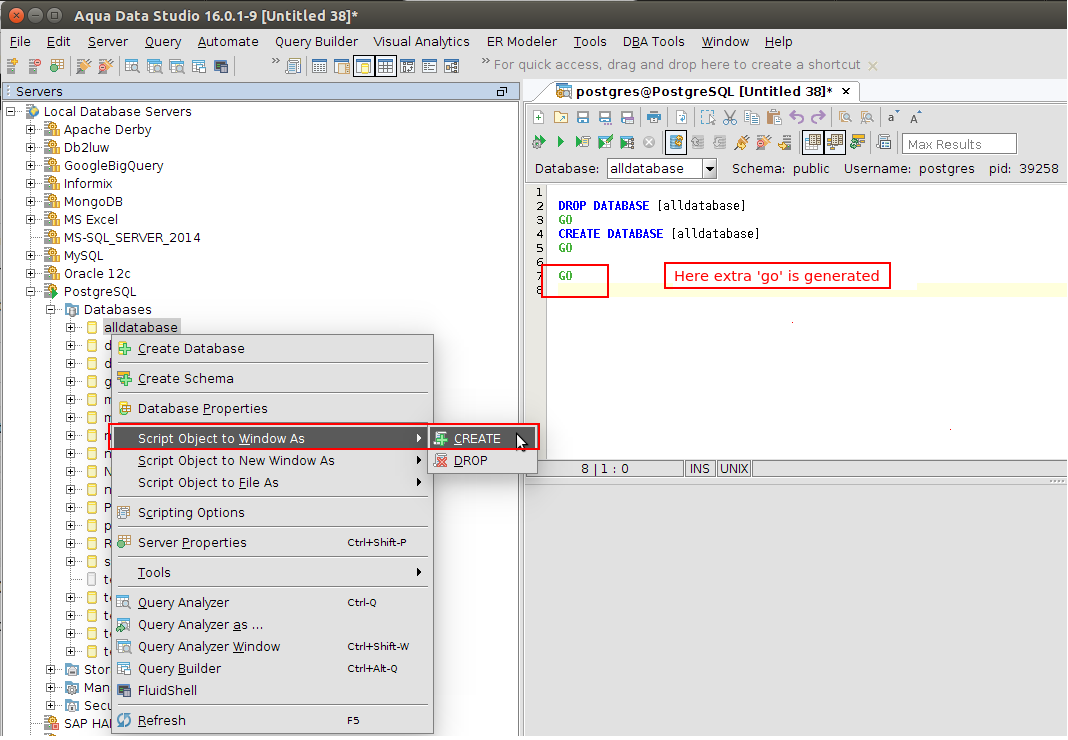Viewport: 1068px width, 740px height.
Task: Collapse Local Database Servers root node
Action: click(10, 111)
